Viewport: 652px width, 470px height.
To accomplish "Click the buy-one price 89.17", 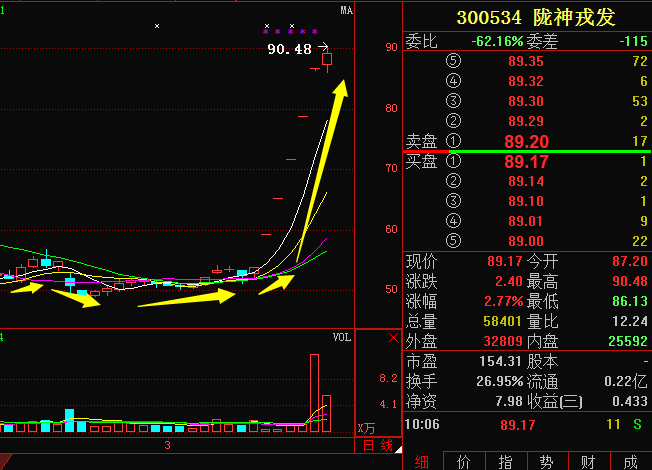I will pos(526,161).
